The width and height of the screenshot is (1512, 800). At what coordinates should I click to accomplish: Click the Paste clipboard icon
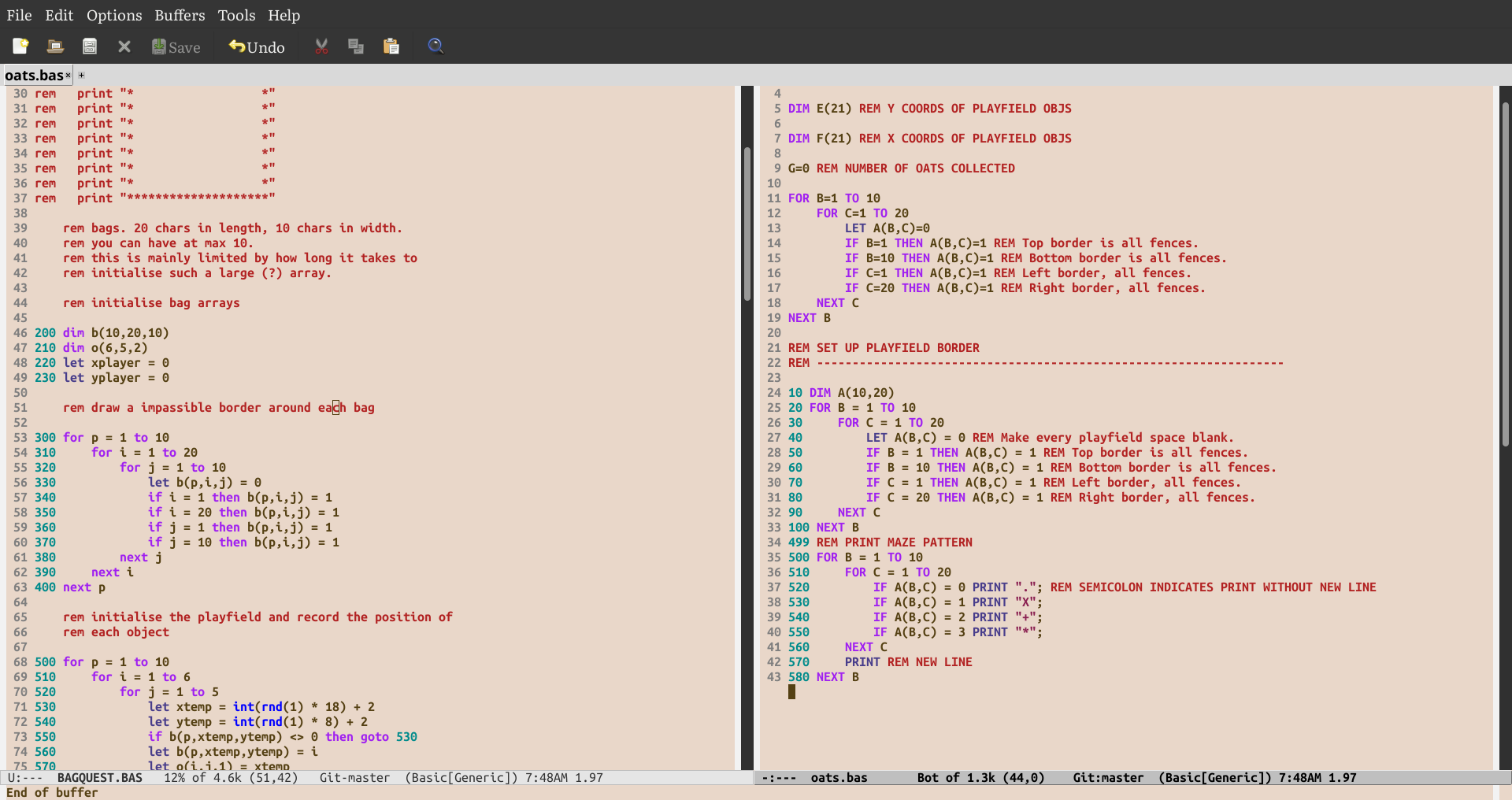pos(391,46)
